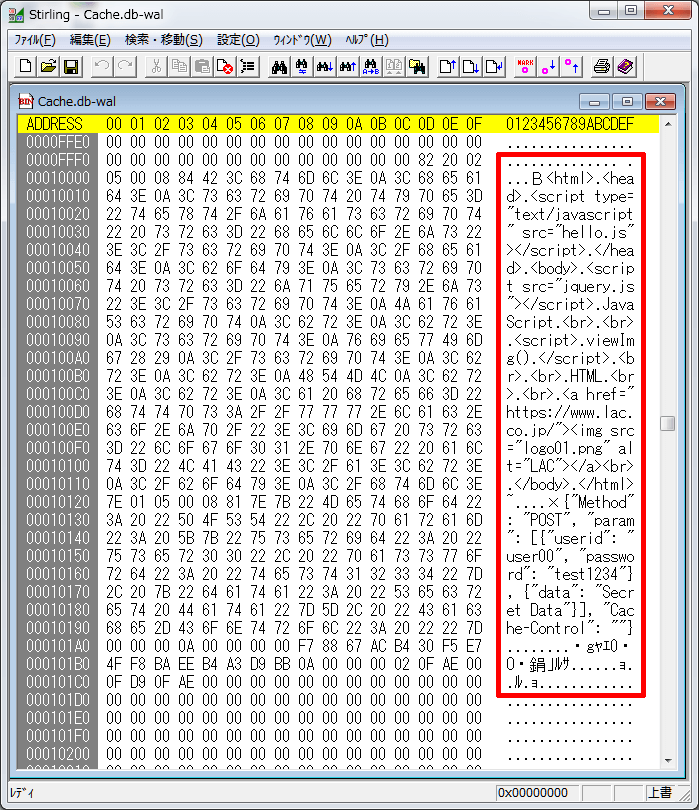
Task: Minimize the Cache.db-wal child window
Action: [595, 101]
